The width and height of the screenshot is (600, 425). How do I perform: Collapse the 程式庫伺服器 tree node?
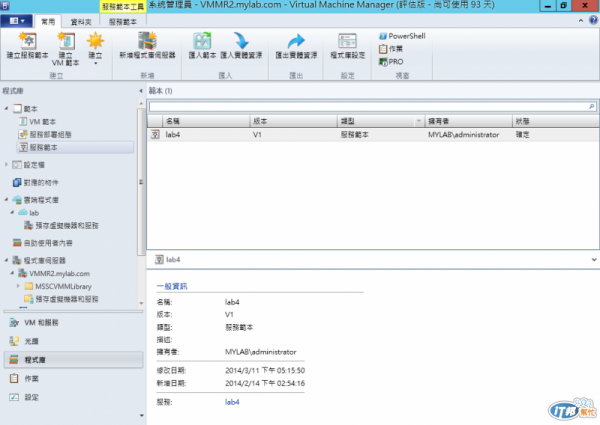6,260
